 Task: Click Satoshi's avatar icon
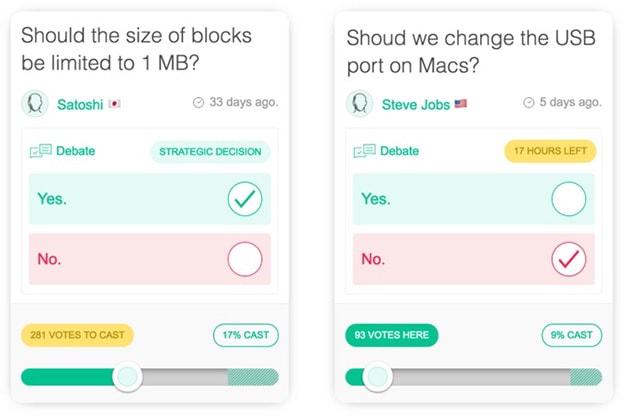click(x=35, y=104)
